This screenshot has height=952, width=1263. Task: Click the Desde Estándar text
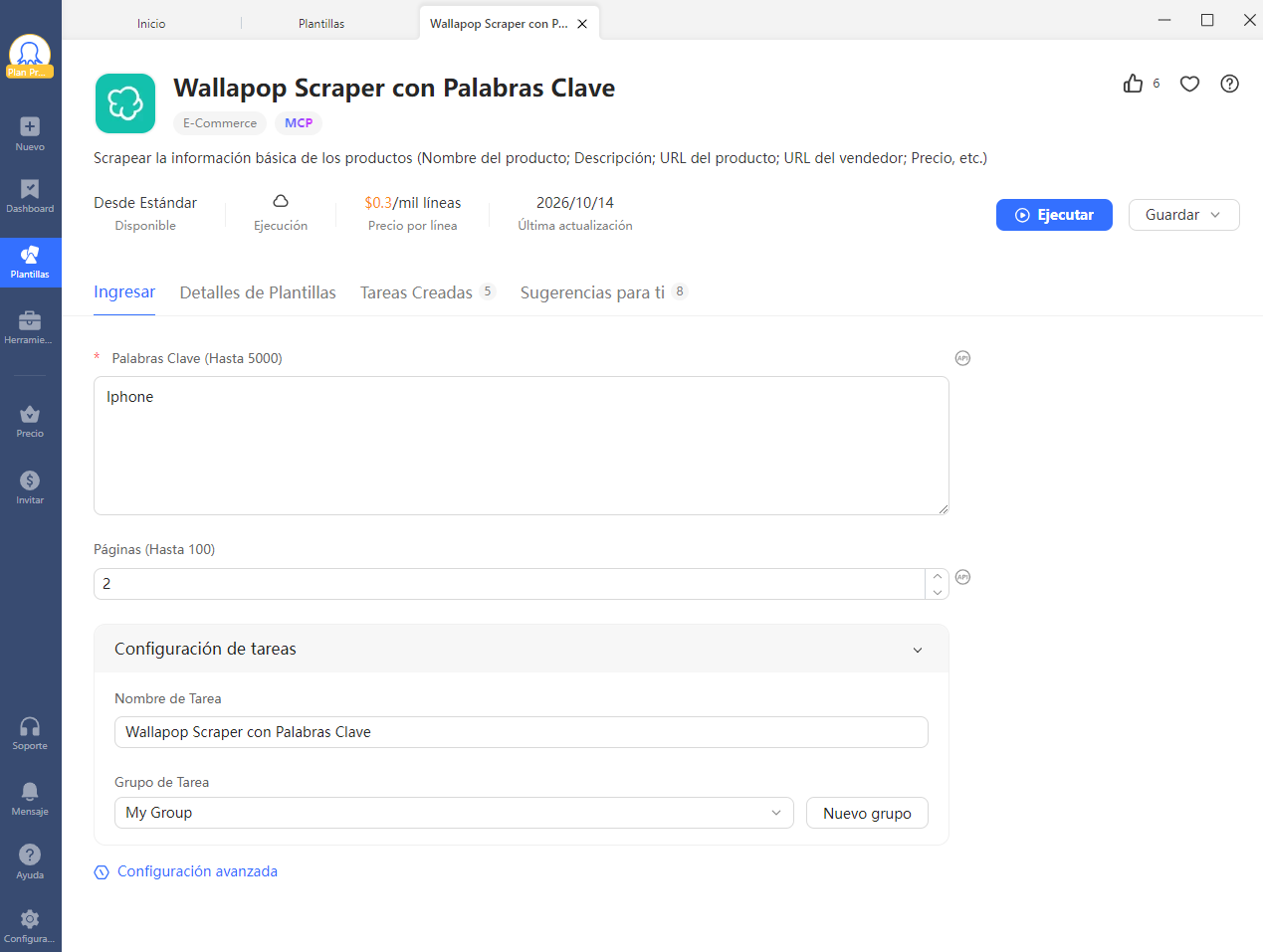click(145, 203)
